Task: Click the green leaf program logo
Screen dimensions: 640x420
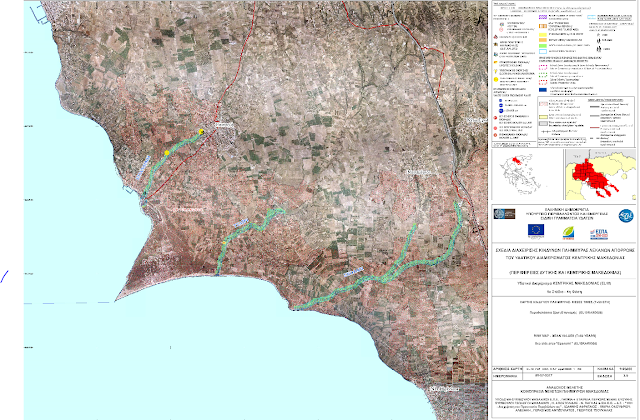Action: click(568, 233)
